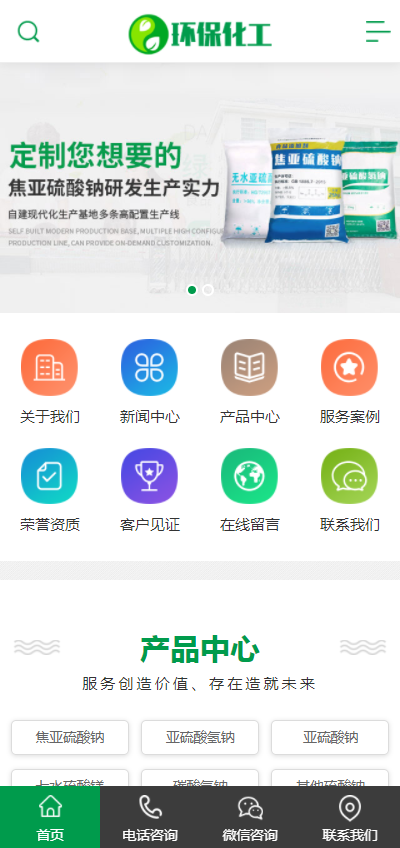Click 客户见证 label text
The image size is (400, 848).
tap(150, 525)
